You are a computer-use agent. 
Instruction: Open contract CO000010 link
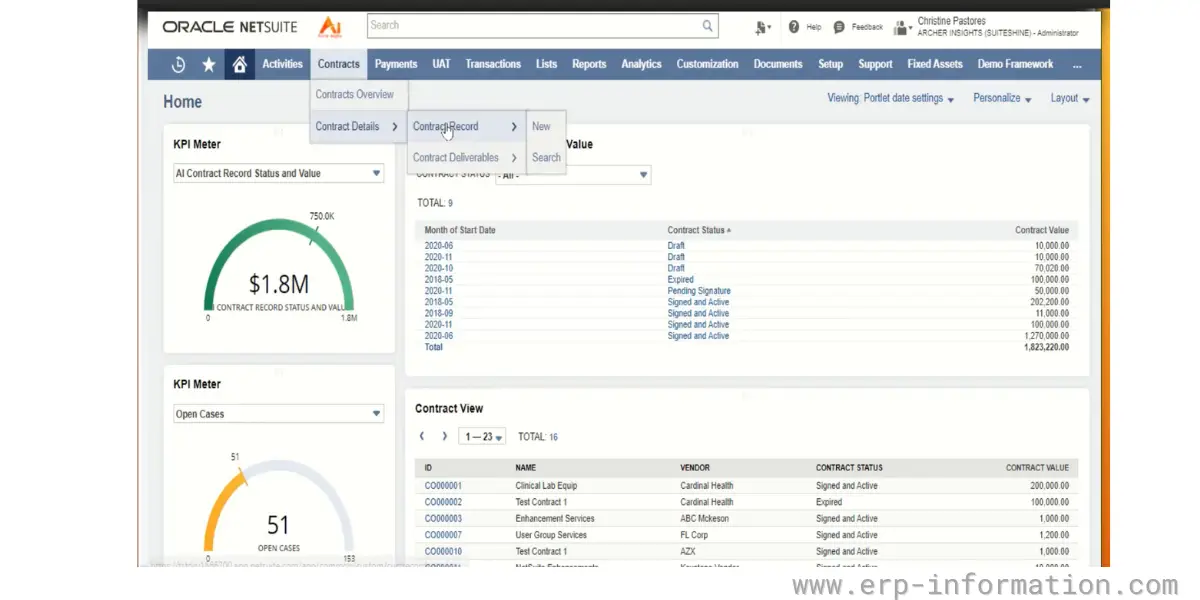coord(443,551)
